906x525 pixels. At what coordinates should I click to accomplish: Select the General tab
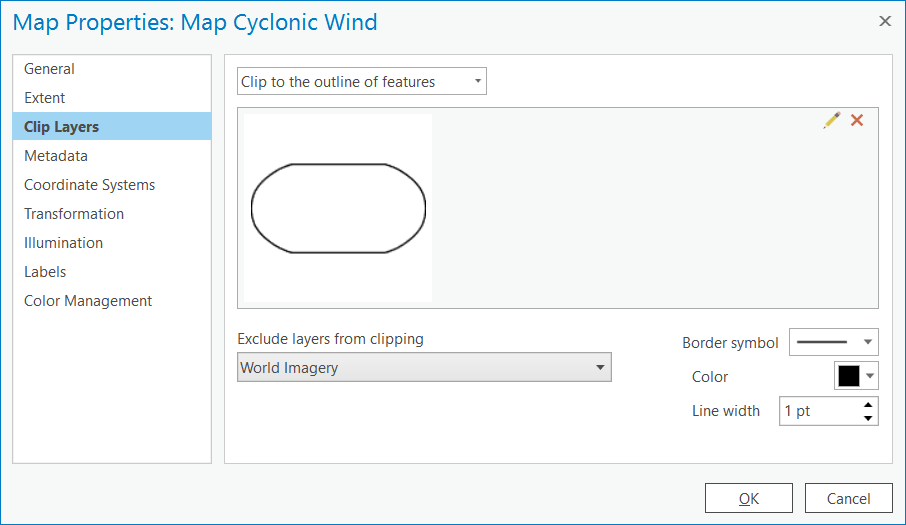click(50, 69)
